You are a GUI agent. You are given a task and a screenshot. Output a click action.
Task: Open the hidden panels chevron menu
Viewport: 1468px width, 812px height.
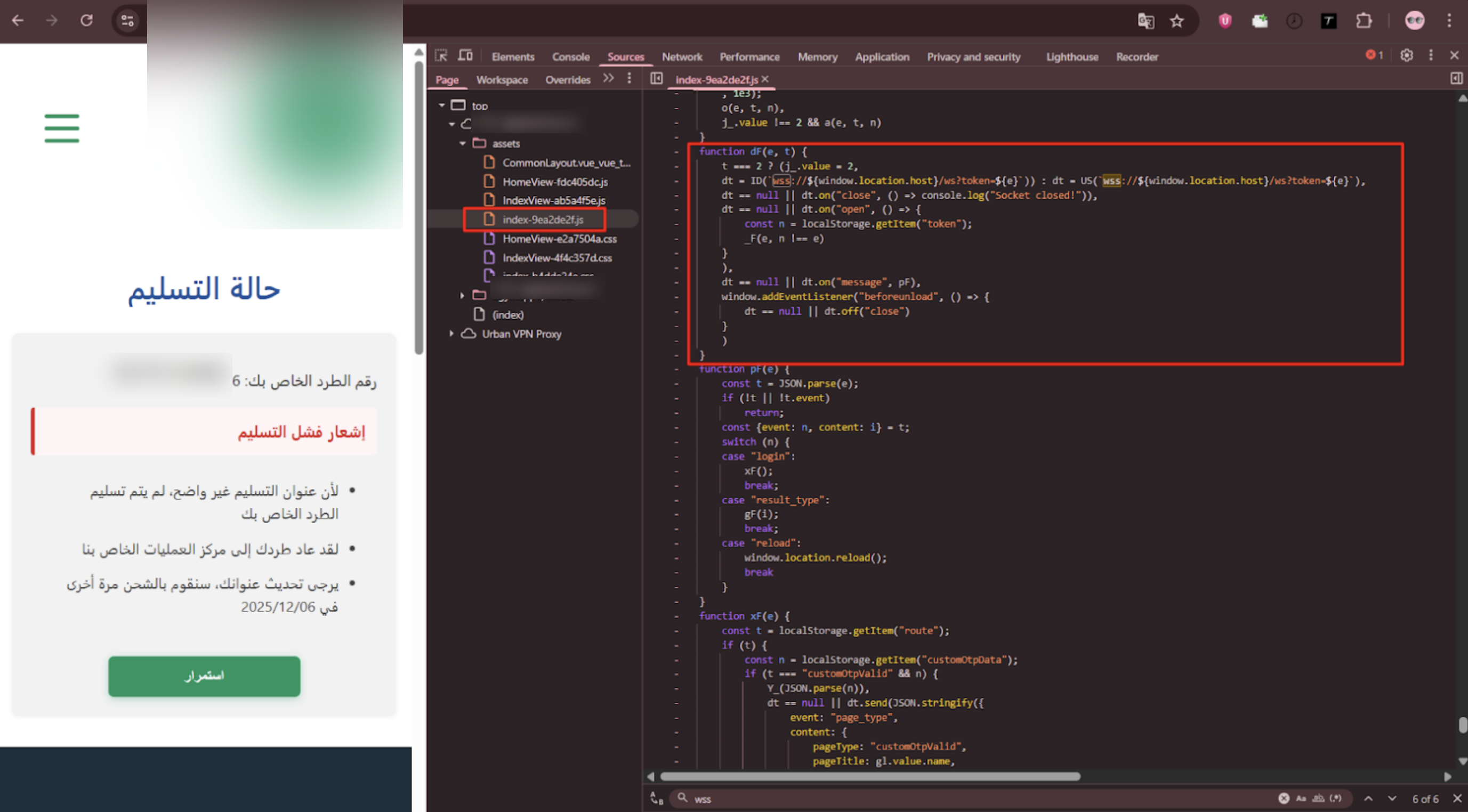click(x=608, y=79)
